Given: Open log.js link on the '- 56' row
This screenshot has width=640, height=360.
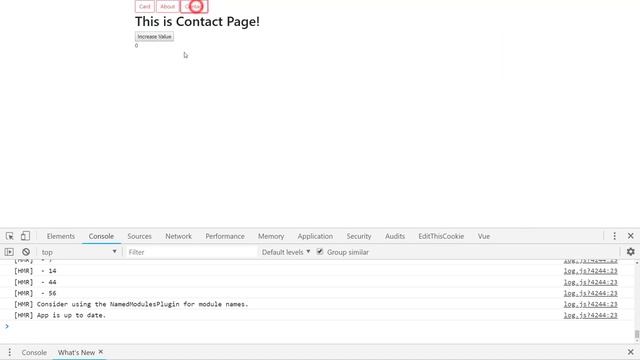Looking at the screenshot, I should click(590, 293).
